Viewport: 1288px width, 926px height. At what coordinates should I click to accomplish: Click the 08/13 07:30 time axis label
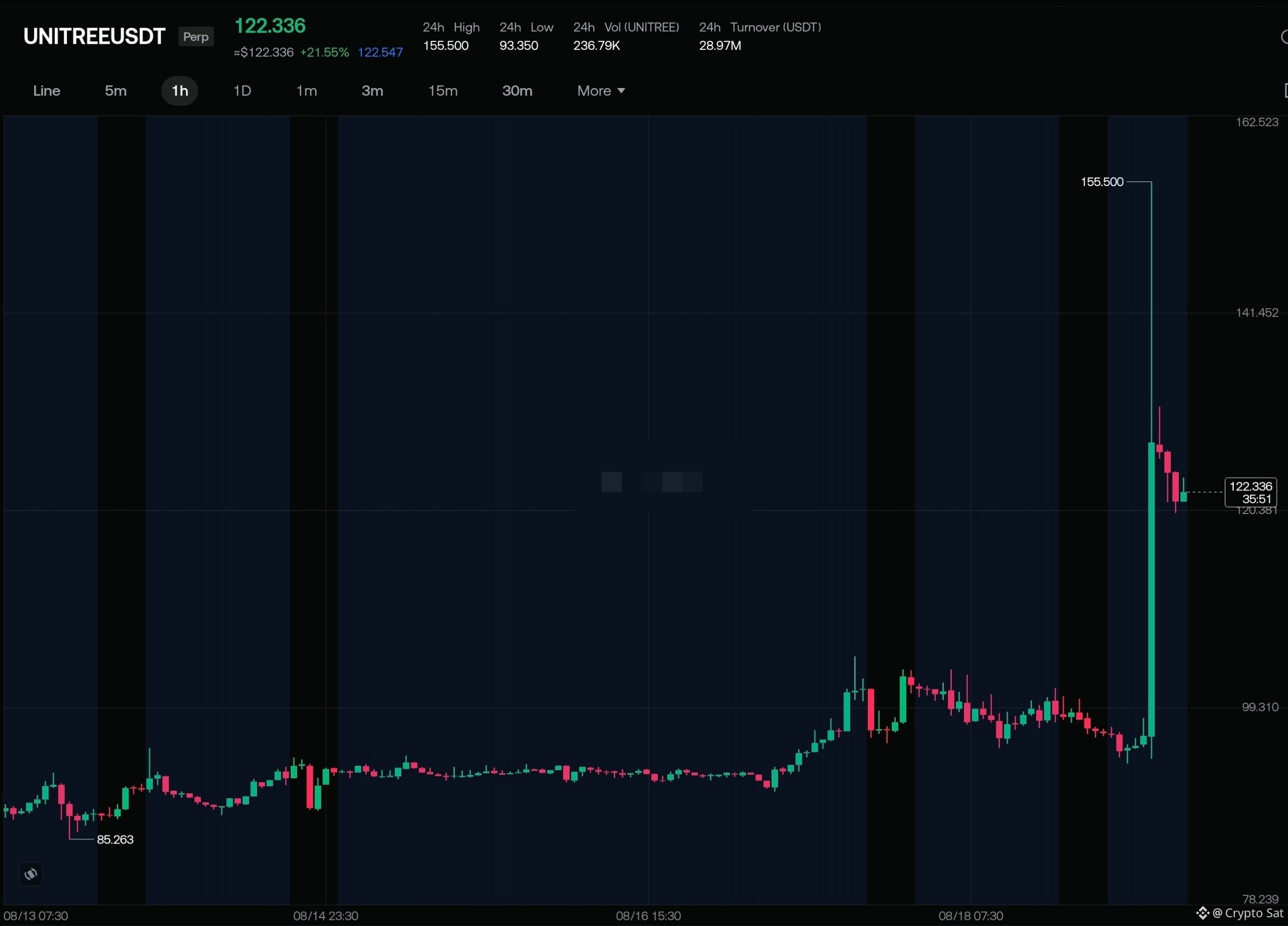tap(36, 916)
